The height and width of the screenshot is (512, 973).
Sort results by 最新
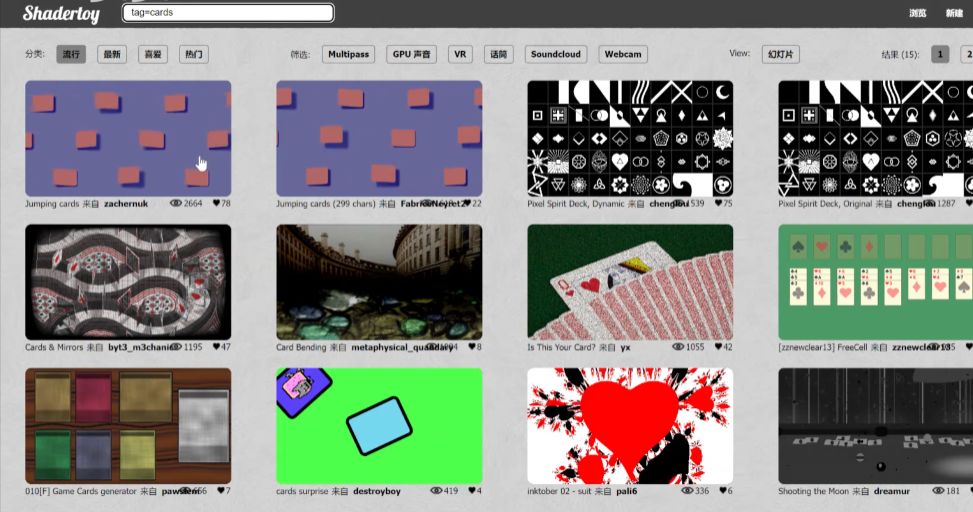[x=112, y=54]
